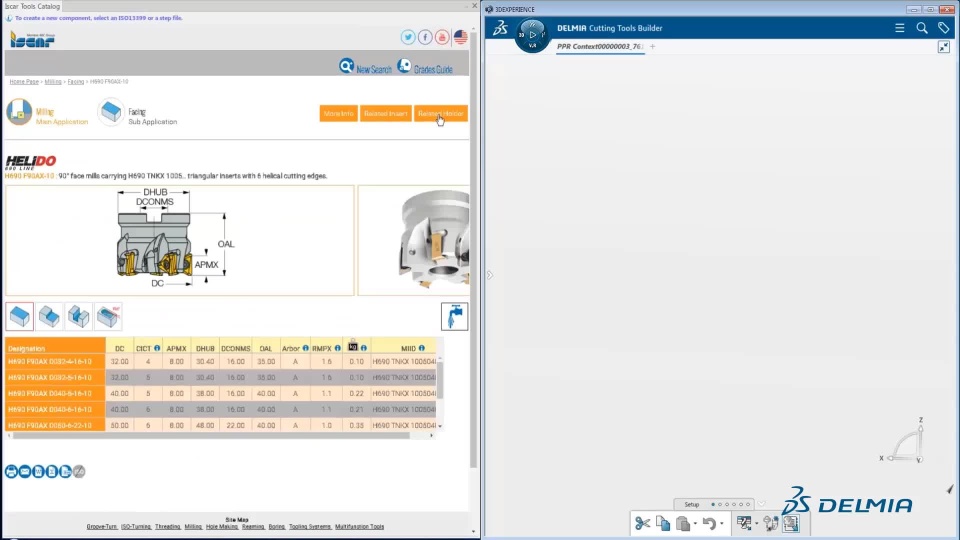Image resolution: width=960 pixels, height=540 pixels.
Task: Open the face mill dimension drawing
Action: pyautogui.click(x=179, y=241)
